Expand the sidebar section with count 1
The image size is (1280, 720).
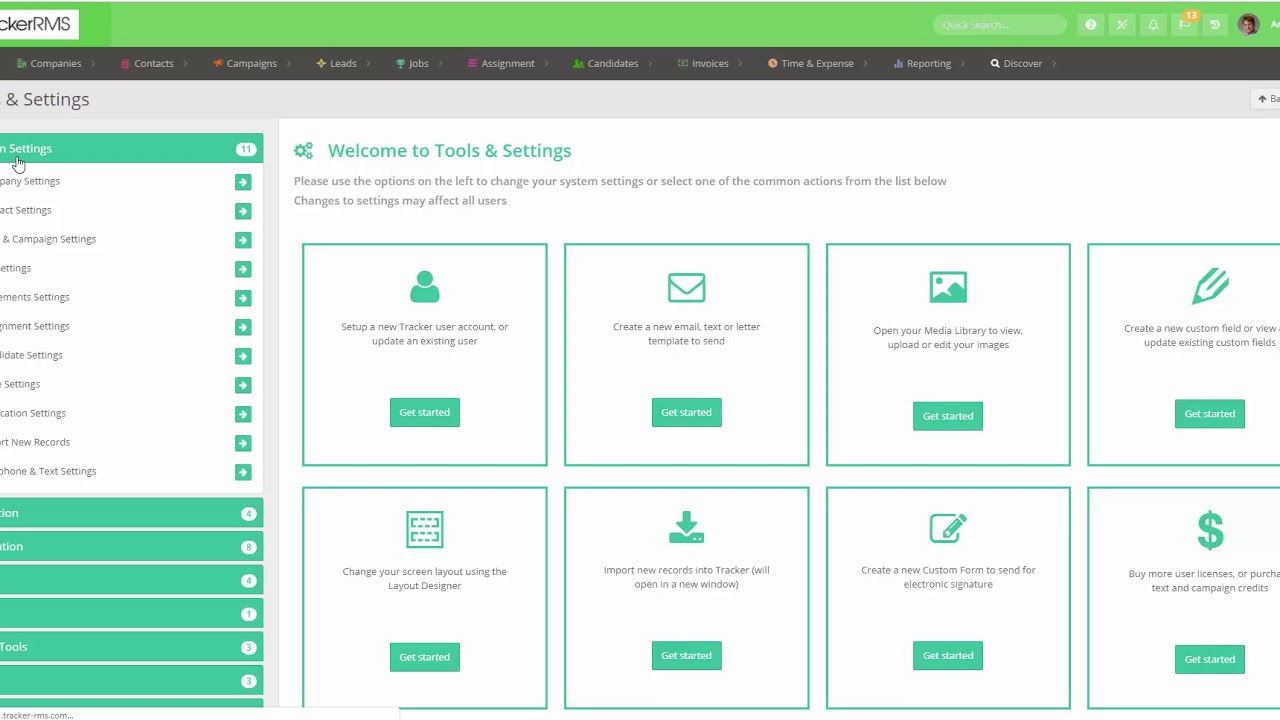[131, 614]
